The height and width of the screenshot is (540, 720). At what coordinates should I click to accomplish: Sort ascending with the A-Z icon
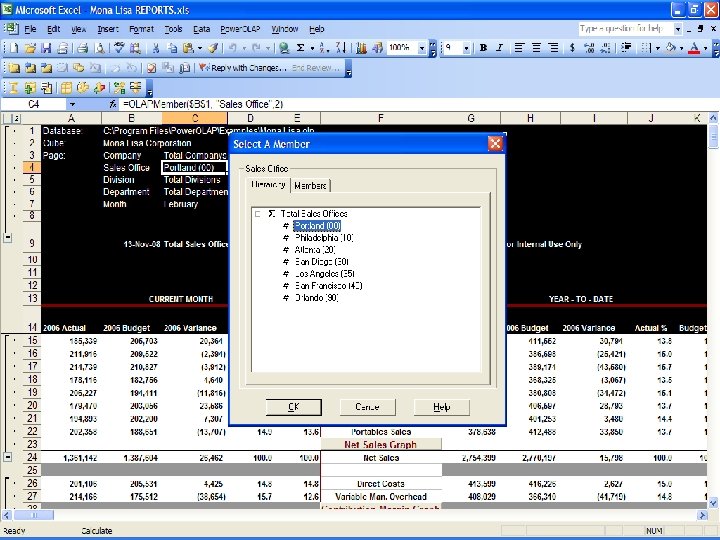(324, 48)
